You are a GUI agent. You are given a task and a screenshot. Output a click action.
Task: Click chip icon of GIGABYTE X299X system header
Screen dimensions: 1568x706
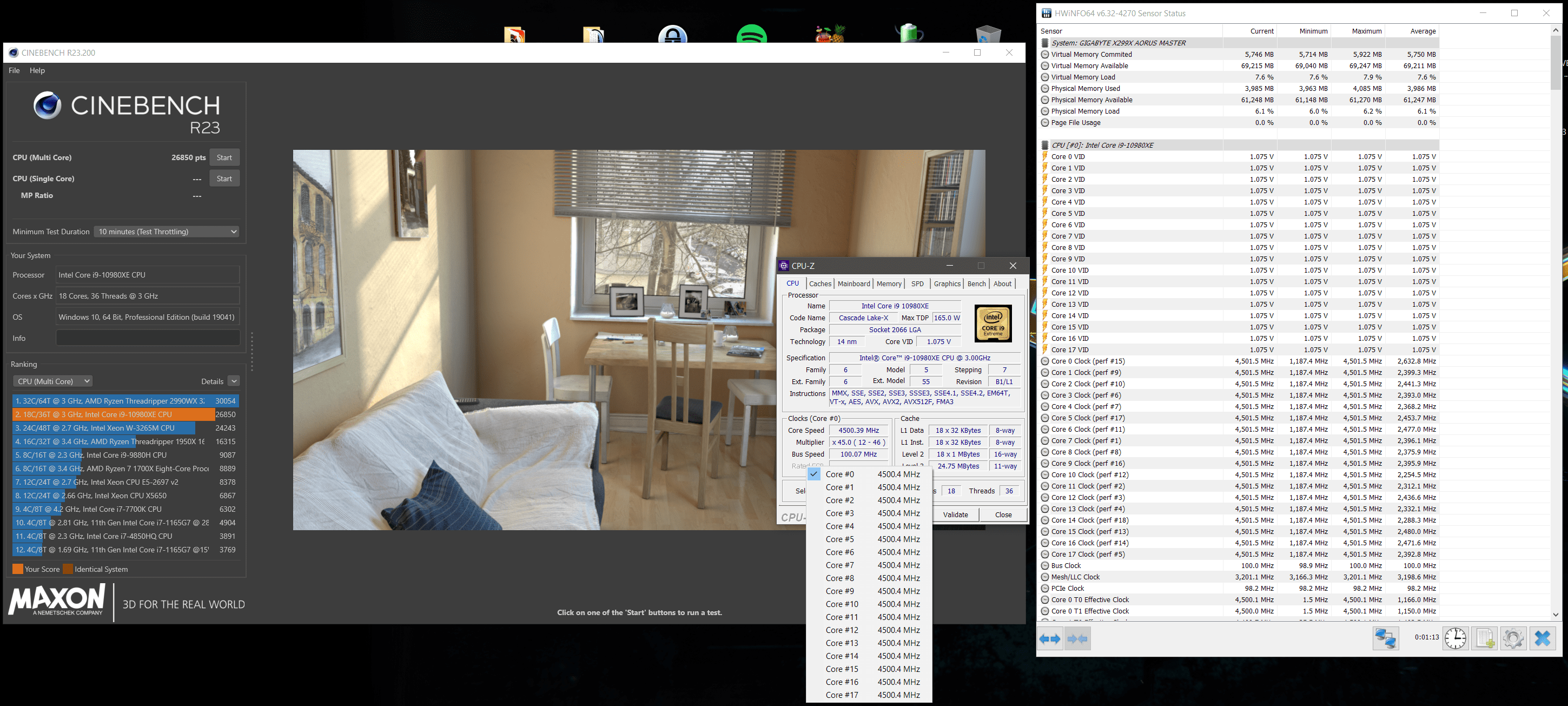(x=1045, y=43)
